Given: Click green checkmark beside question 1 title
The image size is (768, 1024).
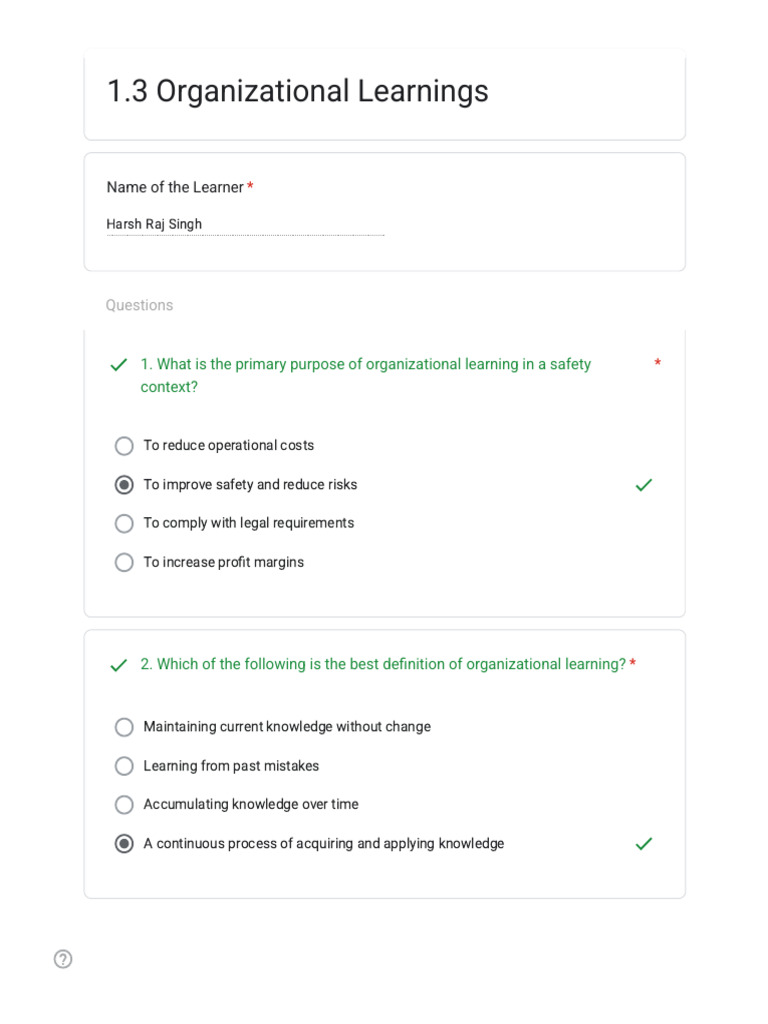Looking at the screenshot, I should tap(118, 365).
